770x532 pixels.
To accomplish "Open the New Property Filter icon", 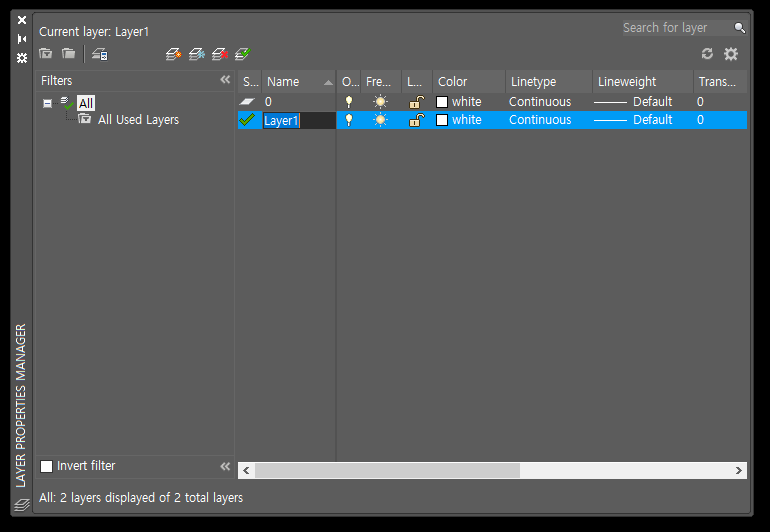I will click(46, 54).
